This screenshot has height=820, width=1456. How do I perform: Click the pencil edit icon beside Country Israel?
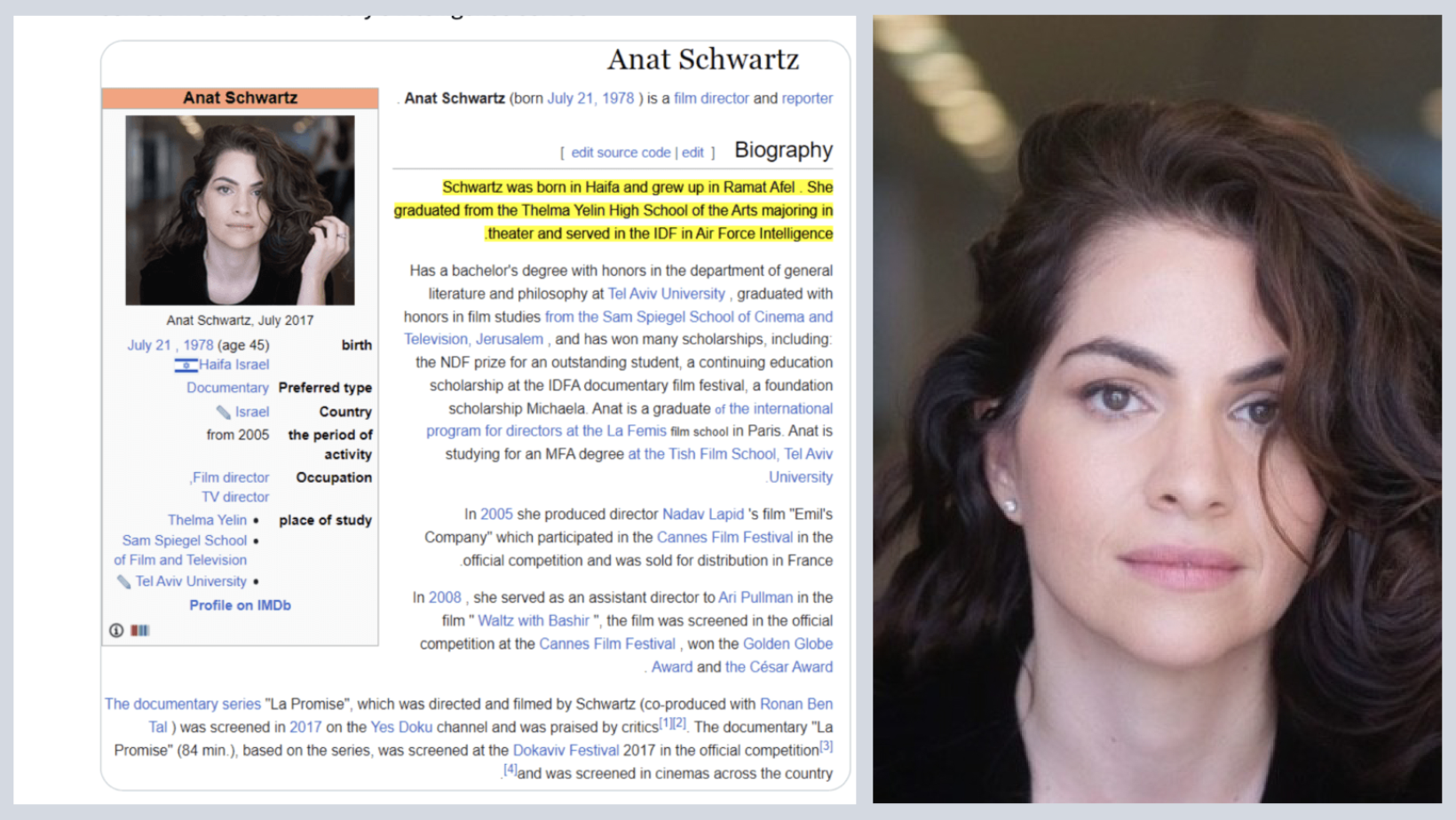click(223, 412)
